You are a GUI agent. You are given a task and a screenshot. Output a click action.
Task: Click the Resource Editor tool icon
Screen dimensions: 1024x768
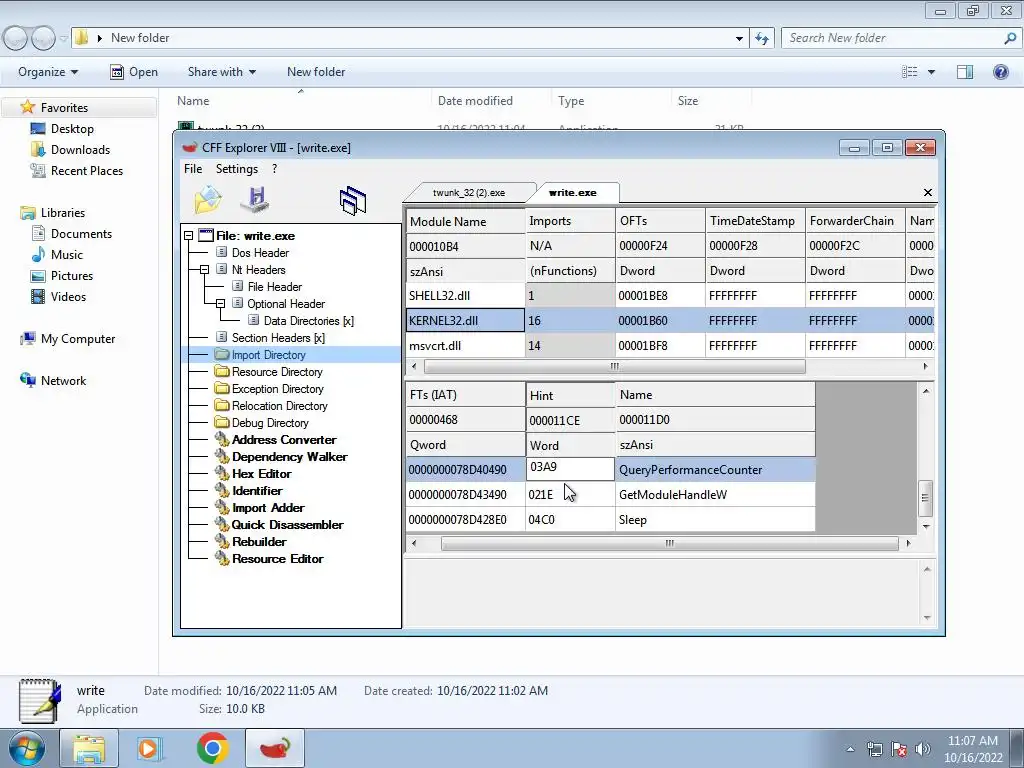(x=222, y=558)
